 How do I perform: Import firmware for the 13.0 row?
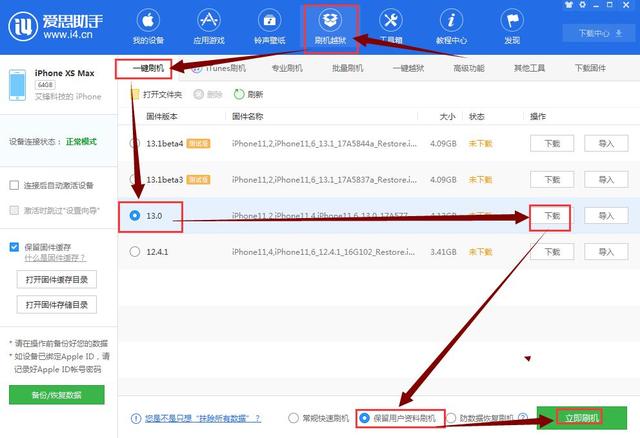tap(606, 216)
